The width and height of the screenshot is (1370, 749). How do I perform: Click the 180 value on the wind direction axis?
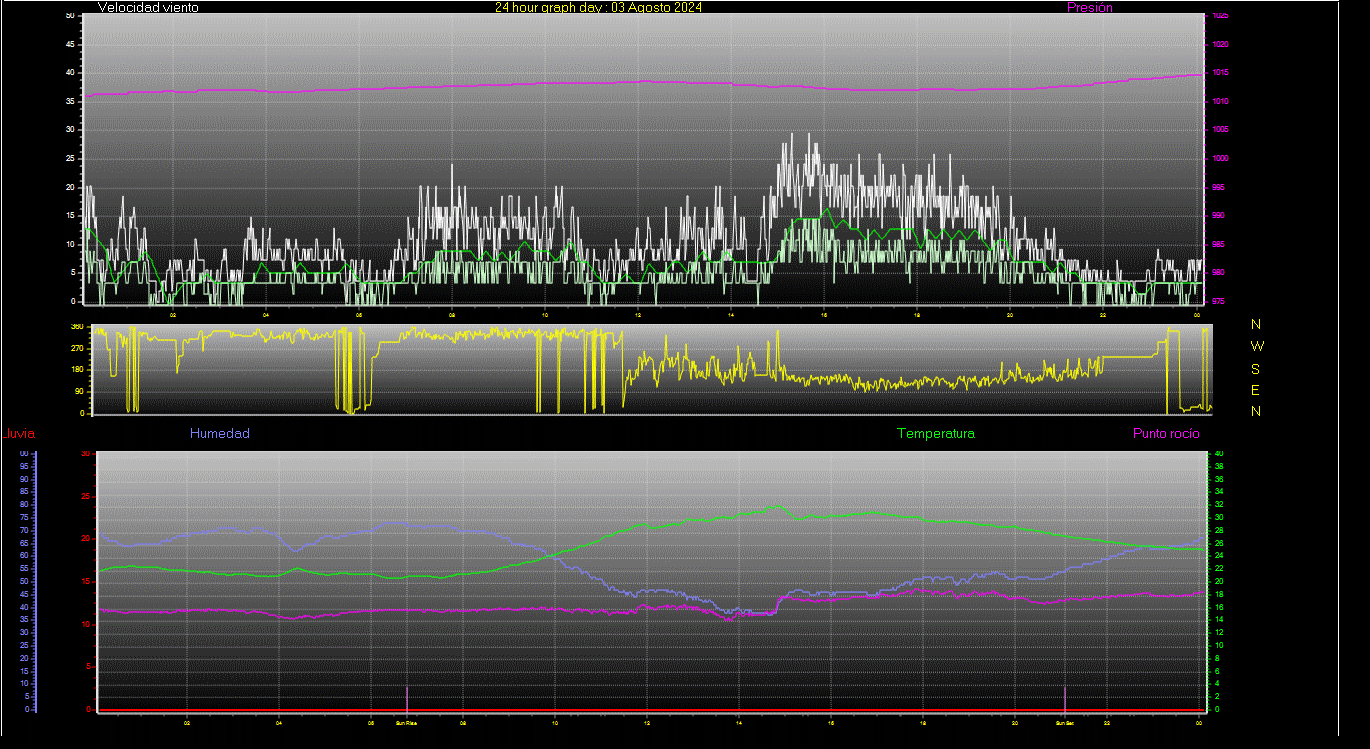[x=76, y=370]
